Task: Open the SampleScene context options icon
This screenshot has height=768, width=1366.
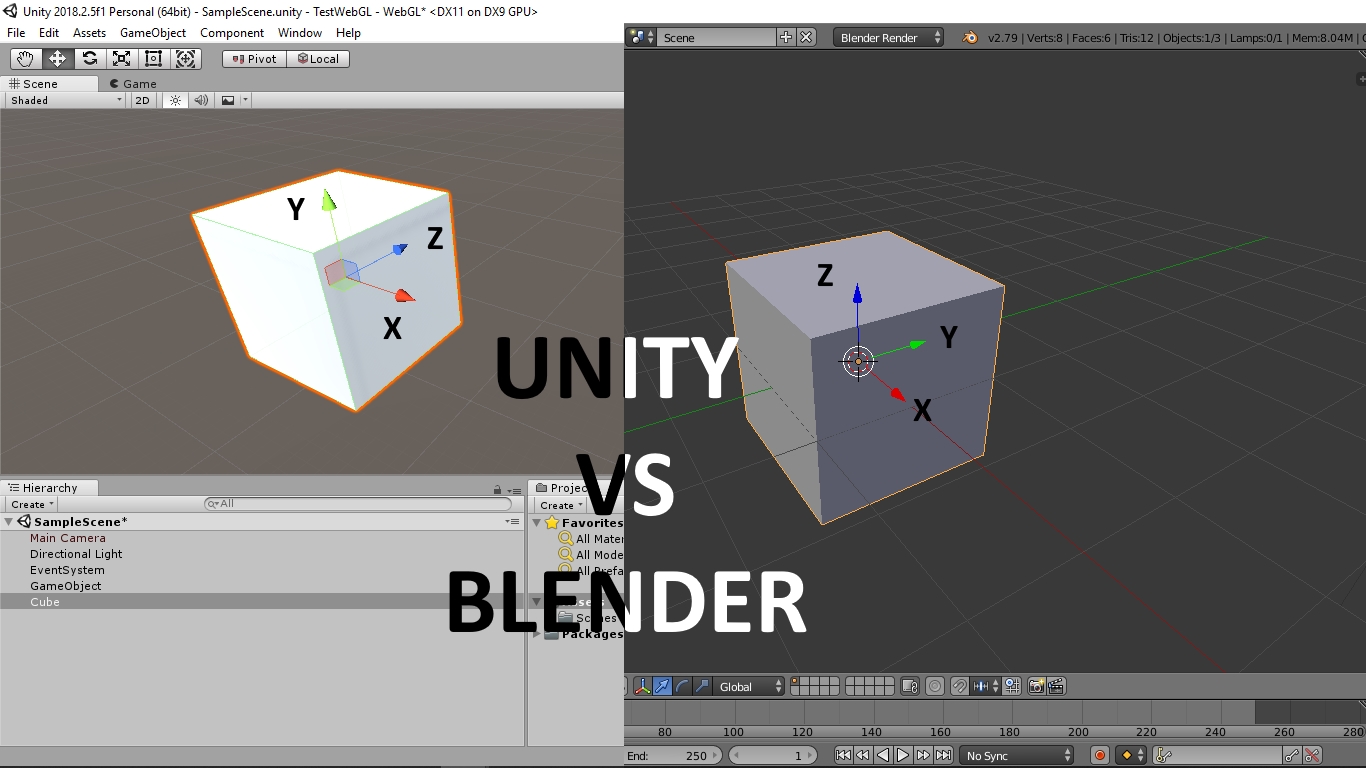Action: point(513,522)
